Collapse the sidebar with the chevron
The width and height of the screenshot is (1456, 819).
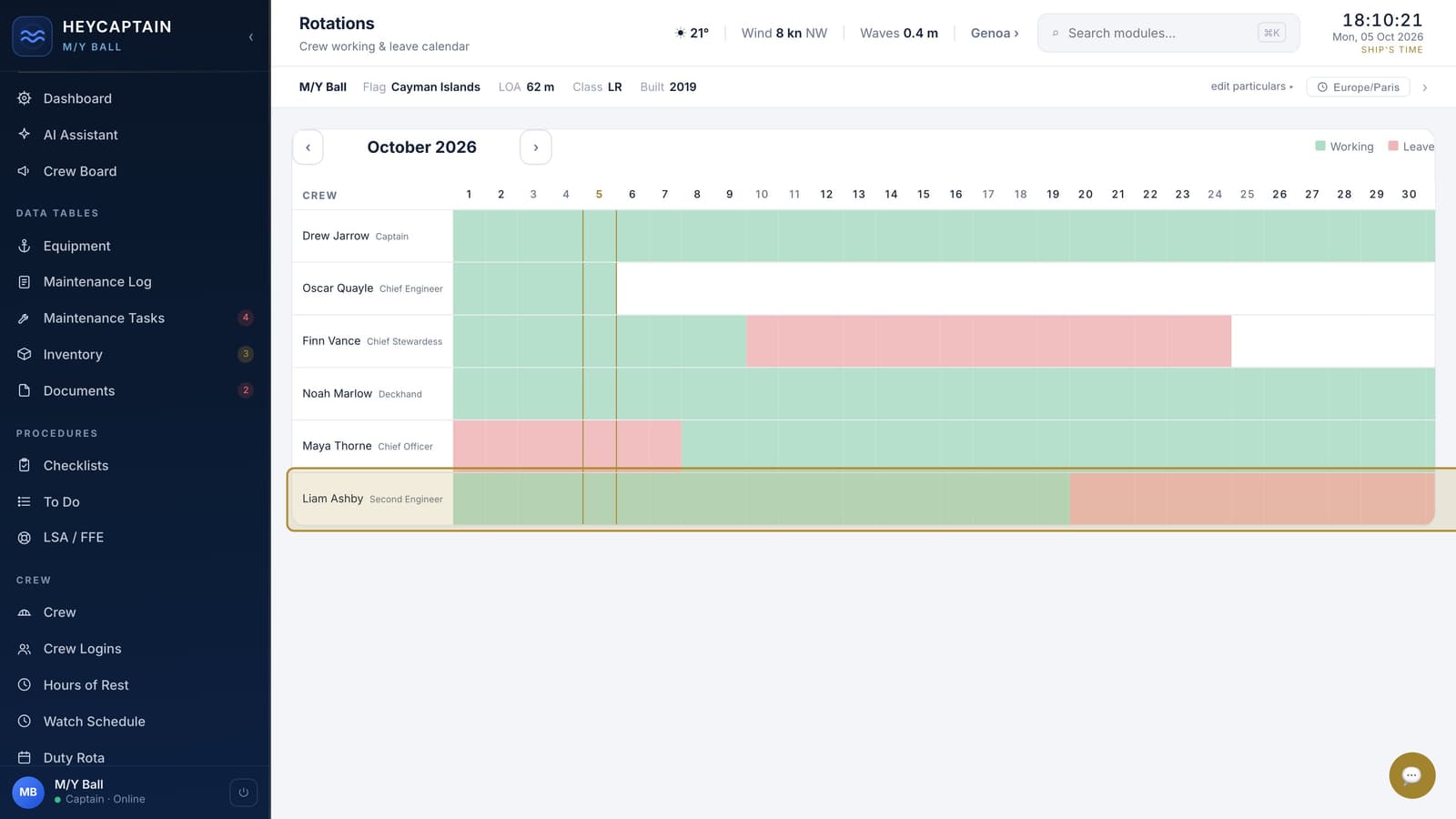click(251, 37)
